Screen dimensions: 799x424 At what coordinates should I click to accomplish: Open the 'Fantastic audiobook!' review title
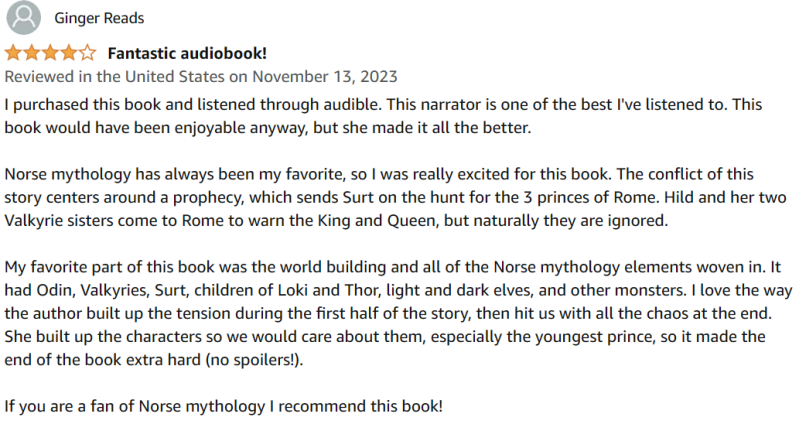click(187, 53)
